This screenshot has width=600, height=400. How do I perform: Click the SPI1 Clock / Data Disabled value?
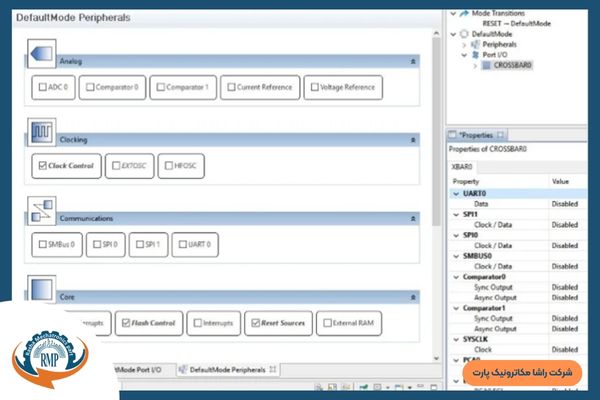click(x=565, y=225)
